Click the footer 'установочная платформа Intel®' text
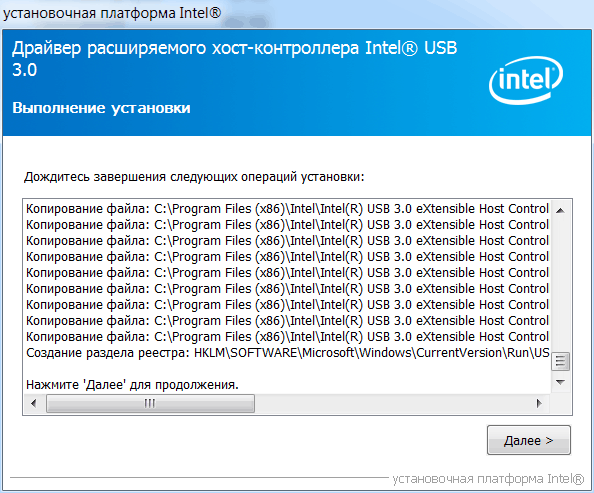 [488, 479]
